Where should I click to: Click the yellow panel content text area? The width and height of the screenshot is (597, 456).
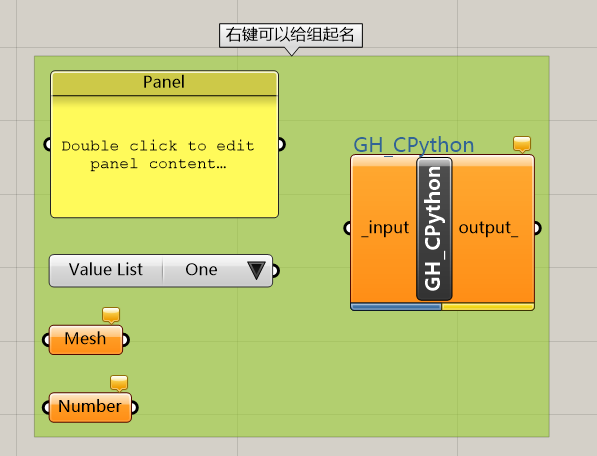pos(164,156)
